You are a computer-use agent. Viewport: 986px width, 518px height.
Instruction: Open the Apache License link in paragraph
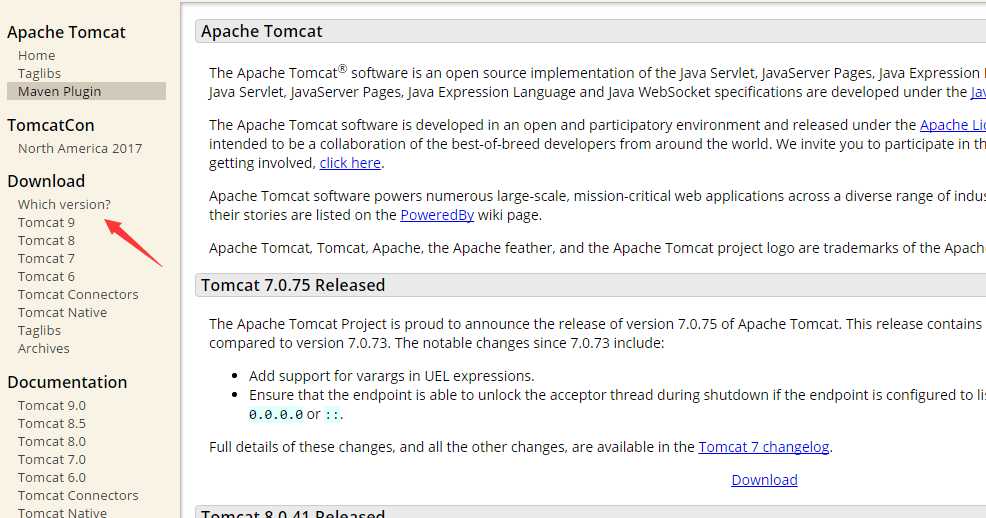952,125
